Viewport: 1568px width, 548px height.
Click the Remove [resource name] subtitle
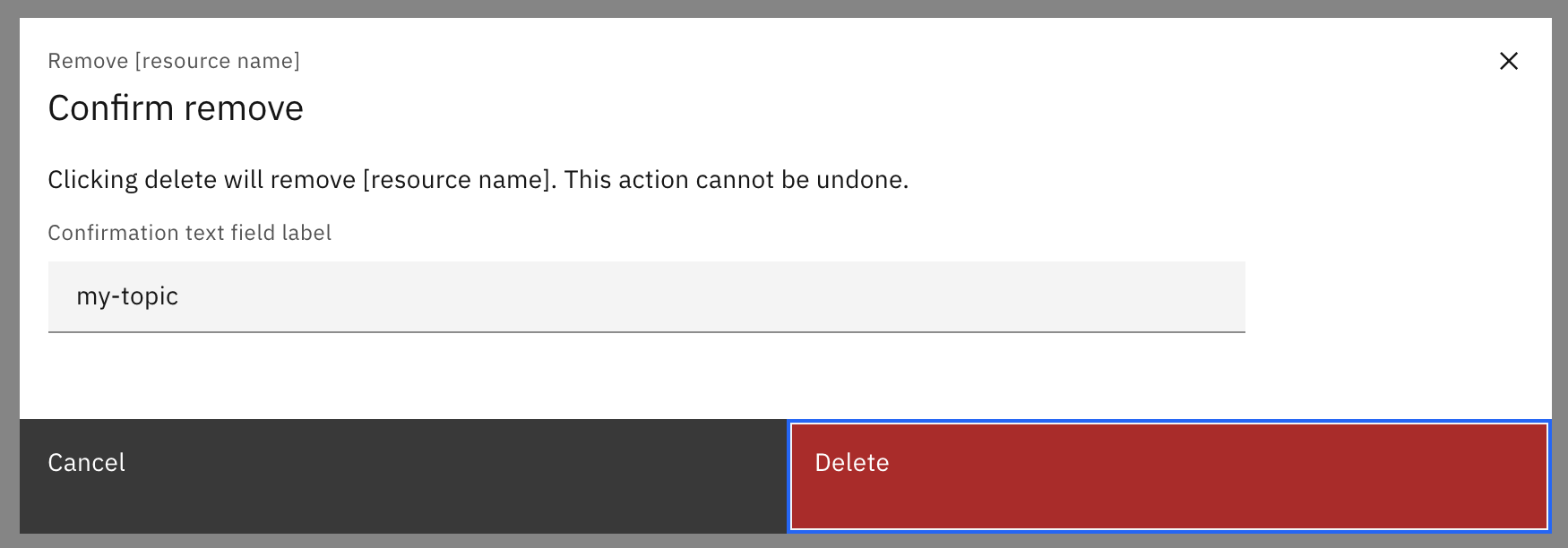[x=174, y=61]
